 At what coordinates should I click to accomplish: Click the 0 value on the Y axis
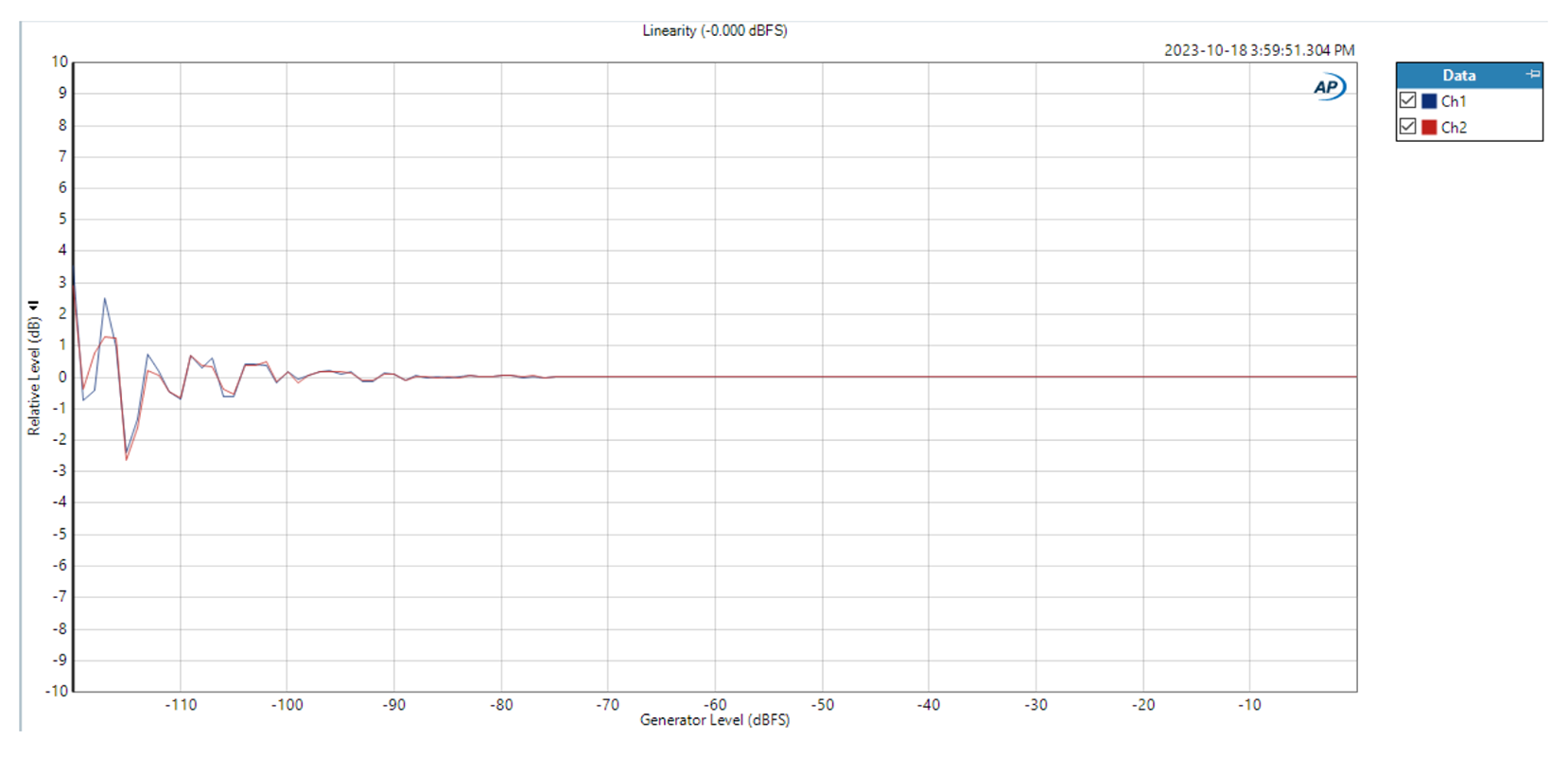62,377
